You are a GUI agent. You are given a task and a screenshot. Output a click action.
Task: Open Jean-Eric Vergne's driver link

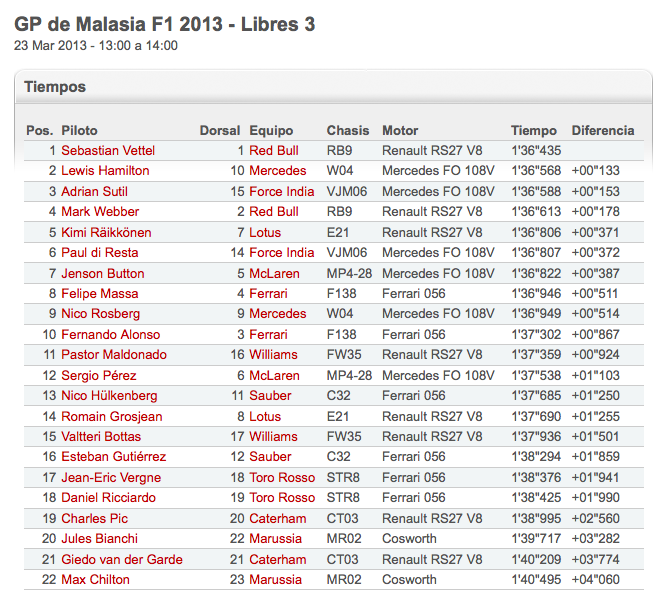110,478
